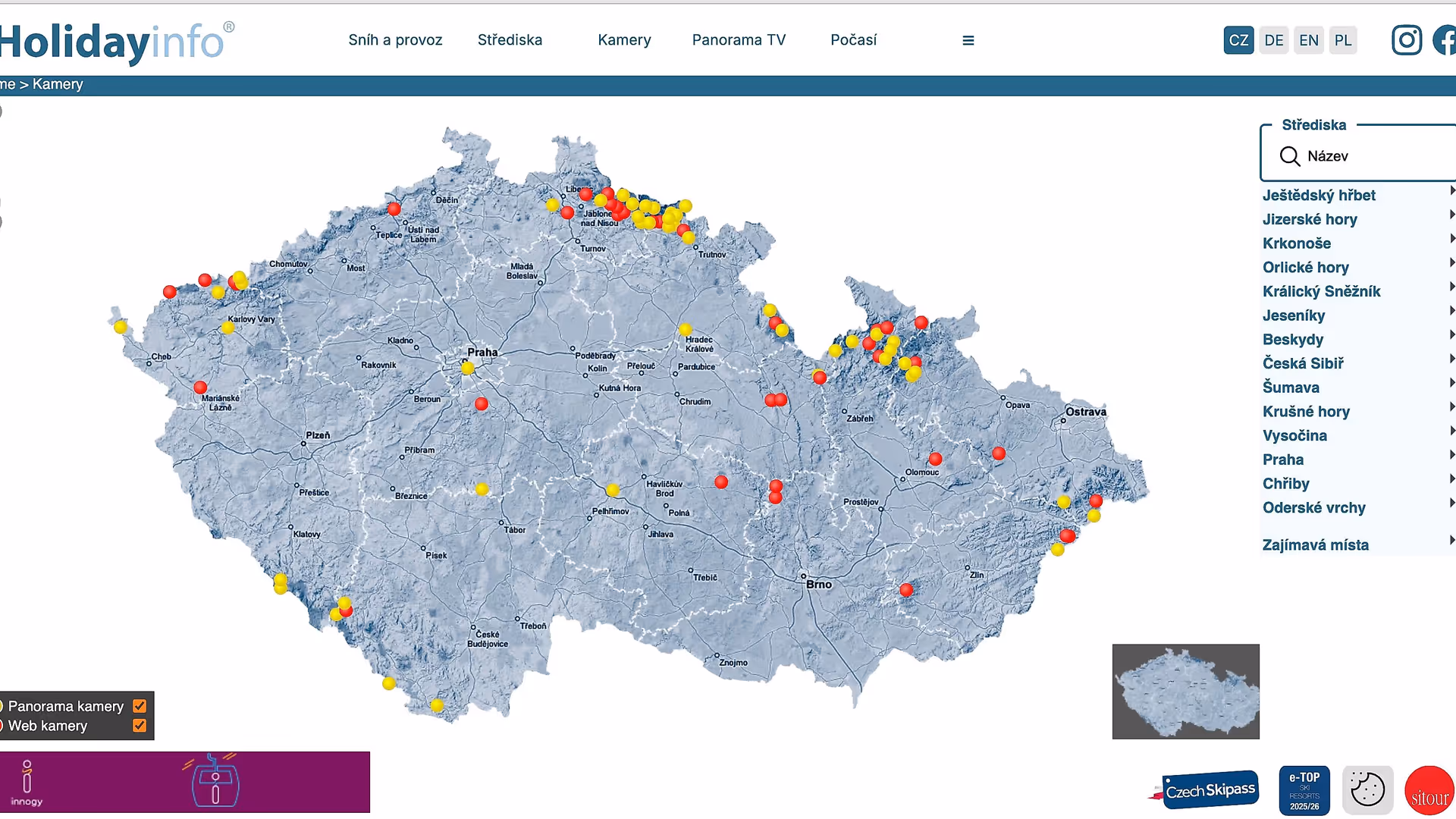Open the hamburger menu icon
Screen dimensions: 1456x819
pyautogui.click(x=968, y=40)
